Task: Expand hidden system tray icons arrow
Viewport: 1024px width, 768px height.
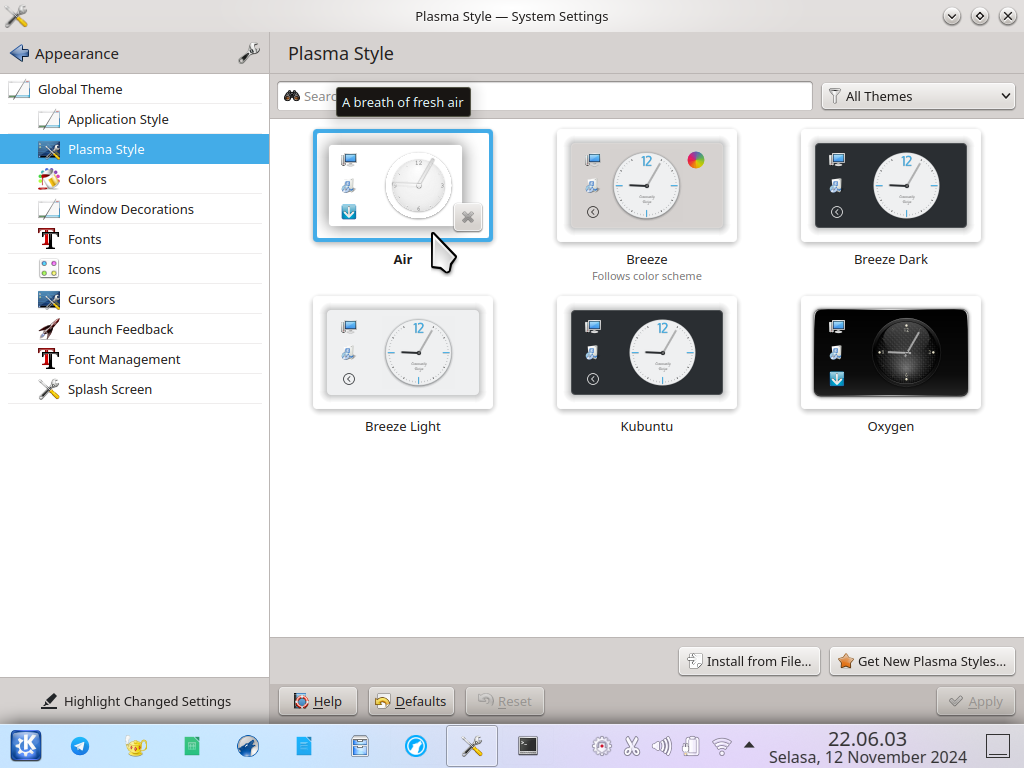Action: tap(749, 744)
